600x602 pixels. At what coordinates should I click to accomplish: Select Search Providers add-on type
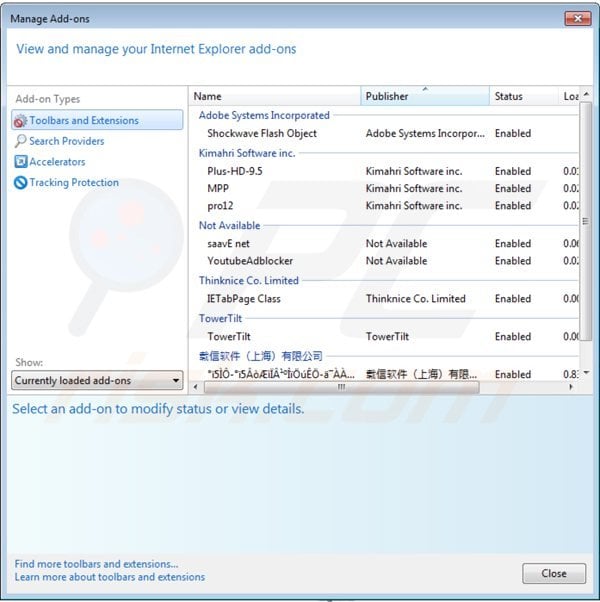66,141
